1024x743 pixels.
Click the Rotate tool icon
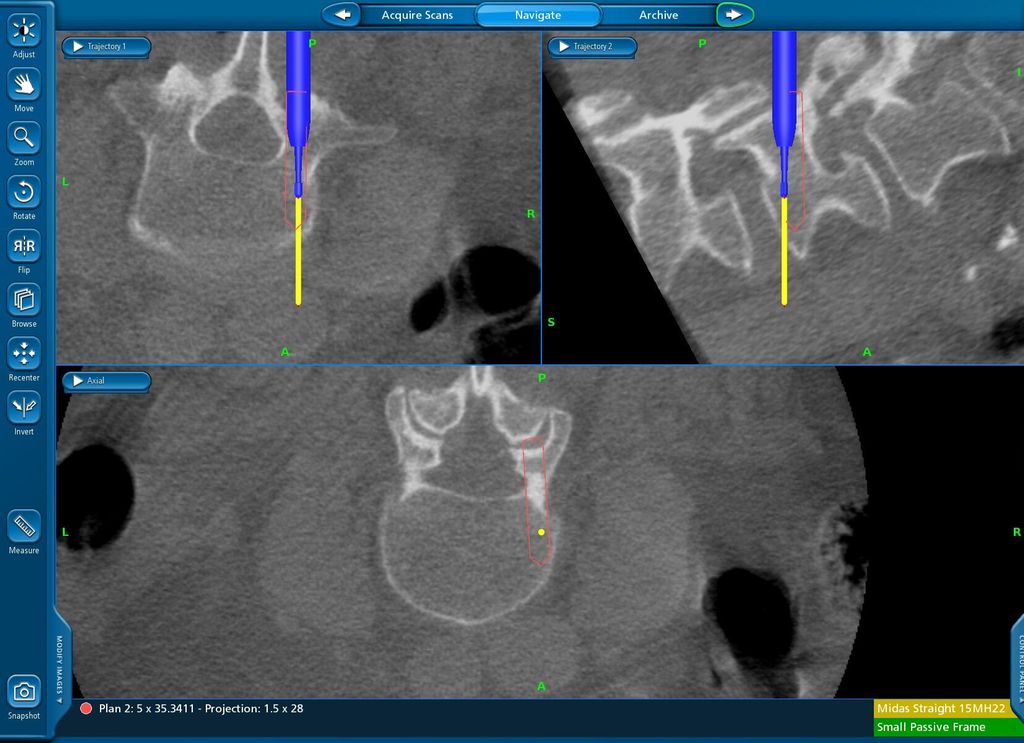pyautogui.click(x=24, y=192)
